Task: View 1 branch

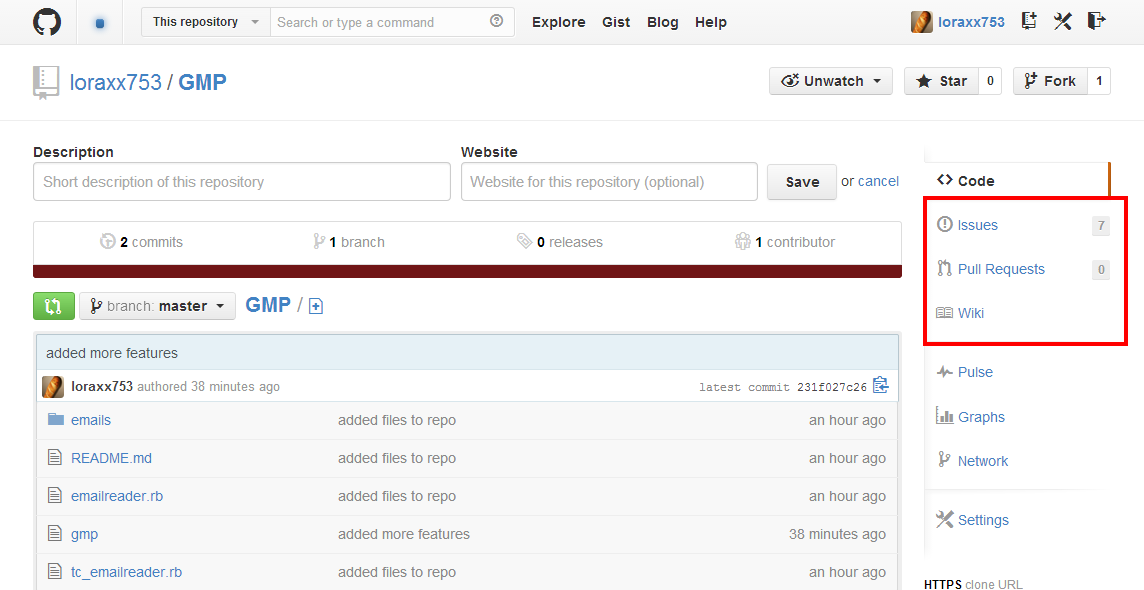Action: pos(349,241)
